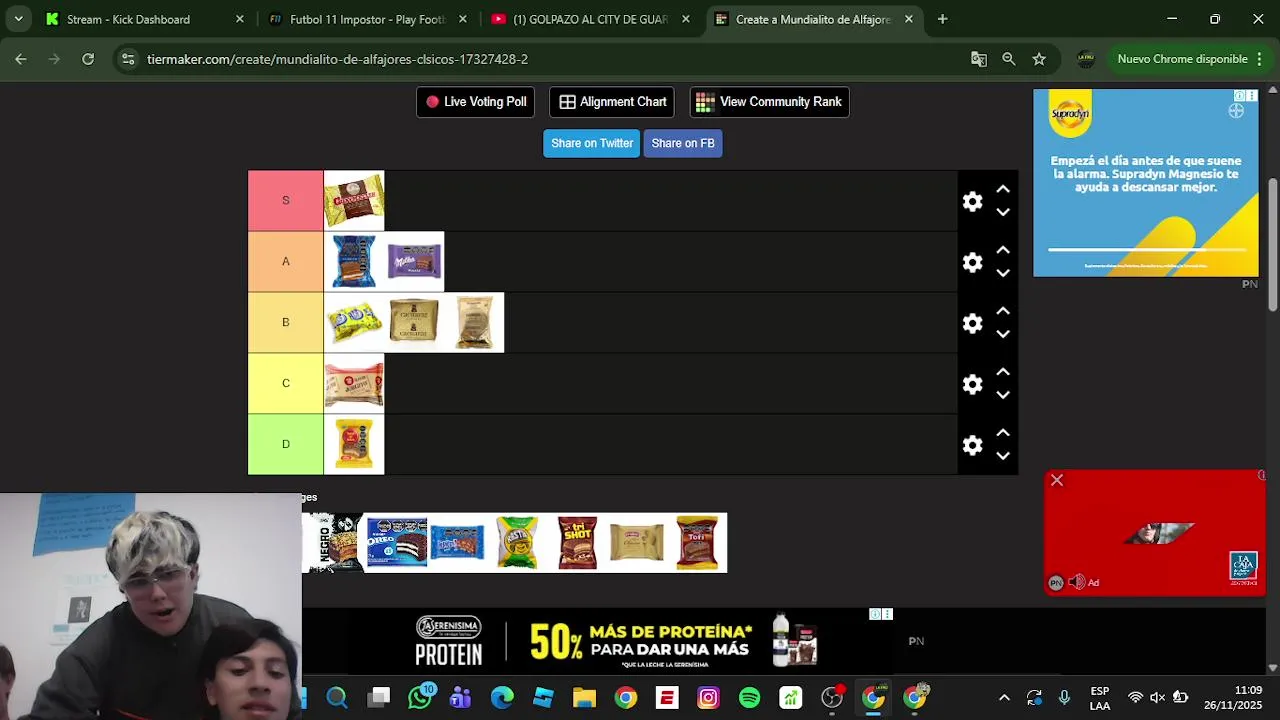Open the Alignment Chart view
The height and width of the screenshot is (720, 1280).
pyautogui.click(x=612, y=102)
